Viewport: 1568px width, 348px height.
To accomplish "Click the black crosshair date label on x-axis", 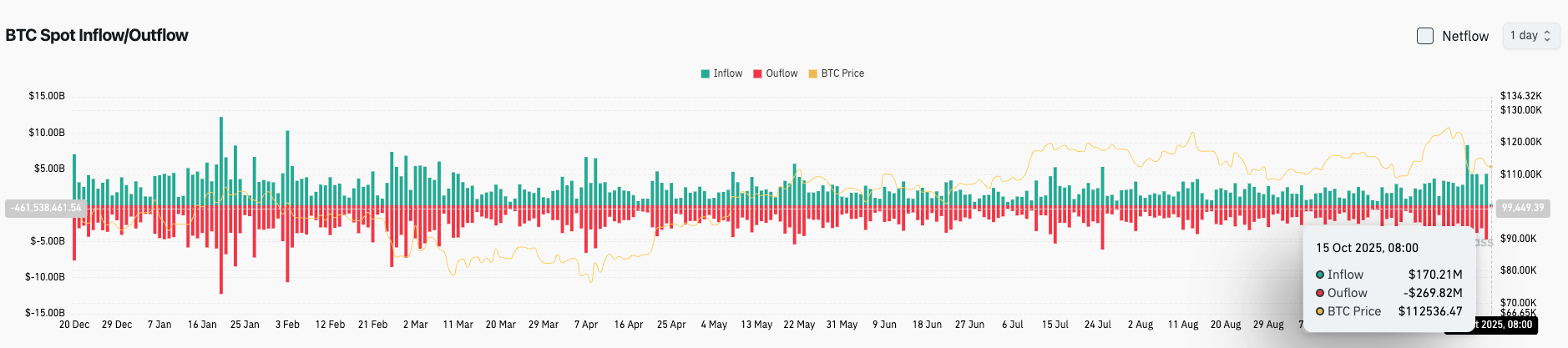I will [1505, 325].
